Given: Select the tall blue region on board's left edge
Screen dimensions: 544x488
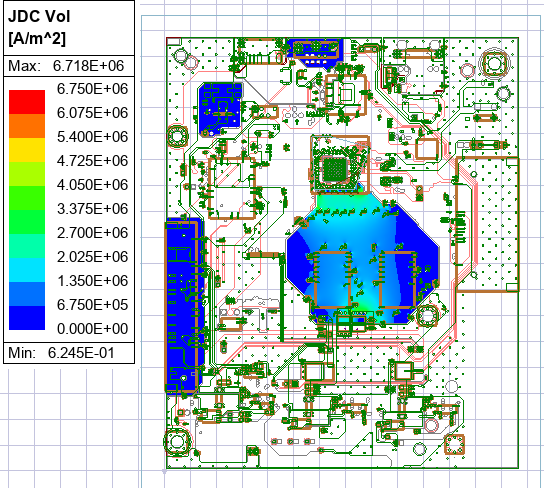Looking at the screenshot, I should tap(183, 306).
